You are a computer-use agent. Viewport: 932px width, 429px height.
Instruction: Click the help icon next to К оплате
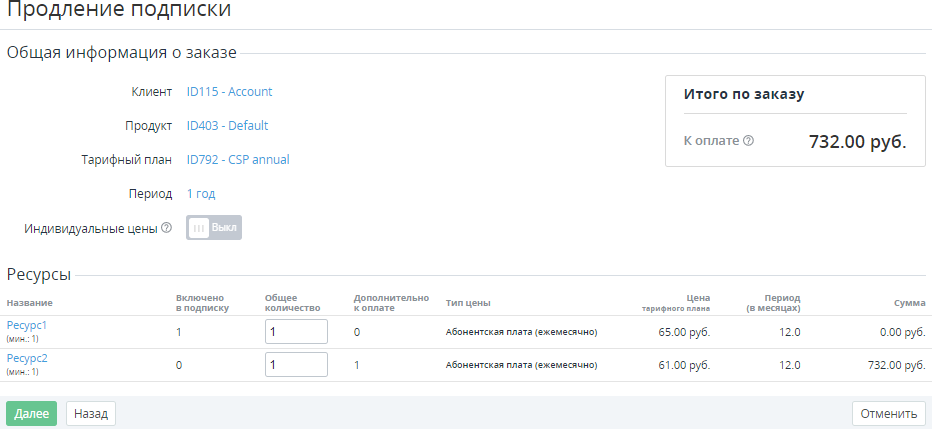pyautogui.click(x=749, y=141)
